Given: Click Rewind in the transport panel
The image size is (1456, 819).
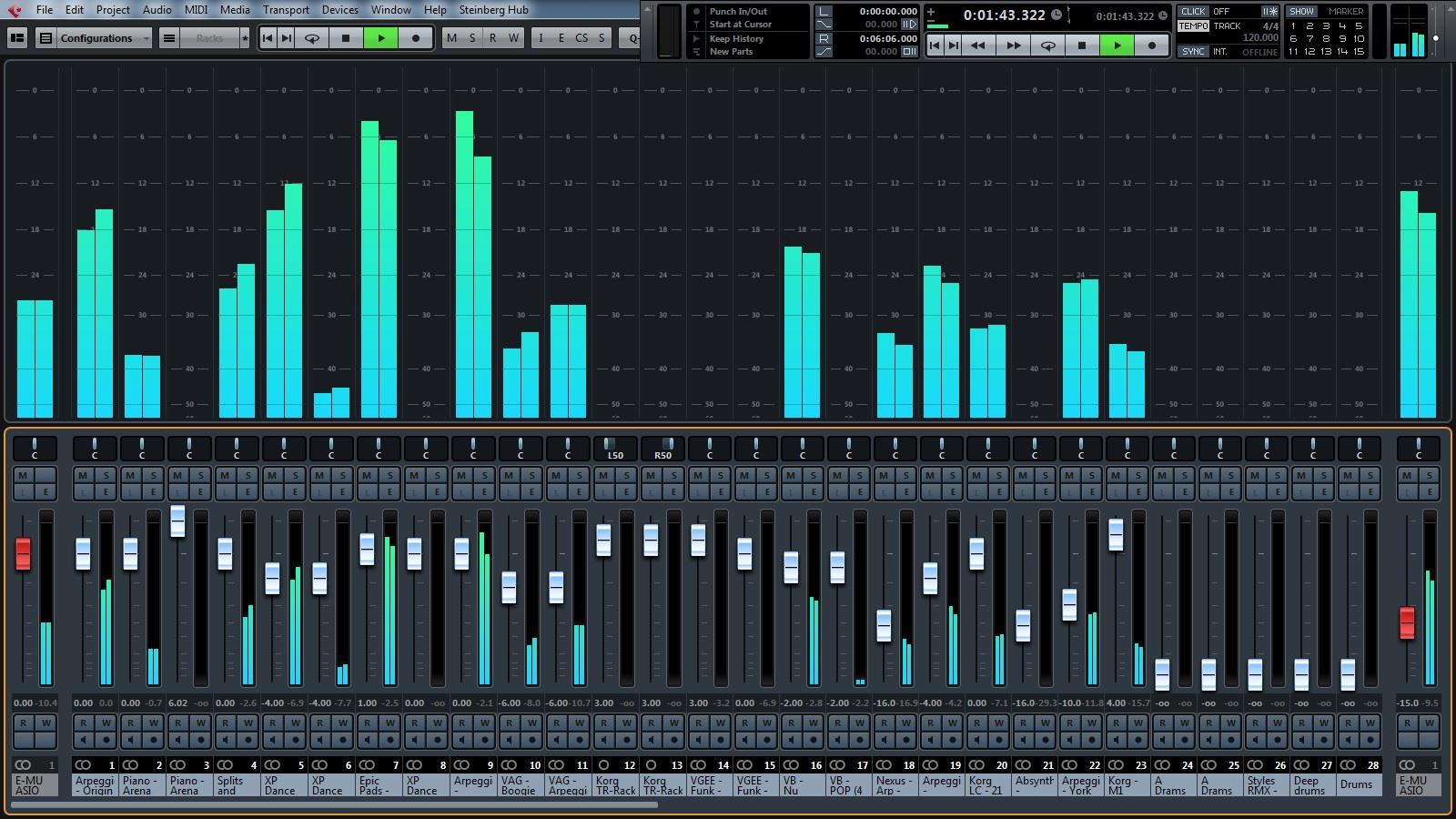Looking at the screenshot, I should [978, 45].
